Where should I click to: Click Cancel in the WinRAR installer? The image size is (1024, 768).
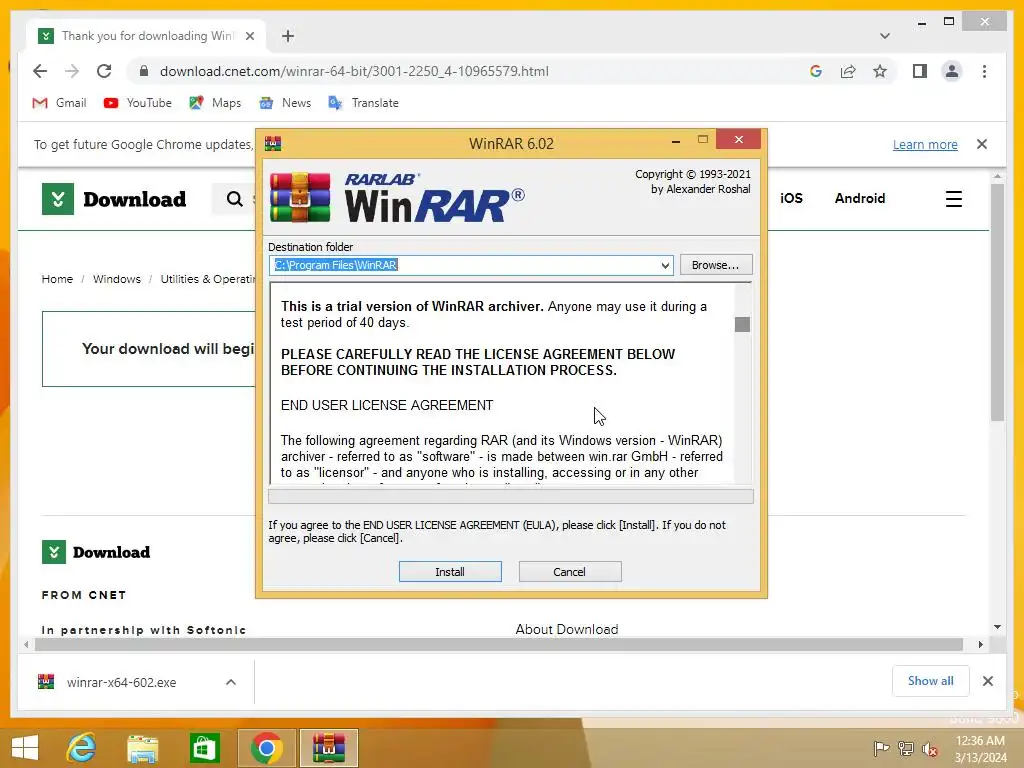[x=569, y=571]
